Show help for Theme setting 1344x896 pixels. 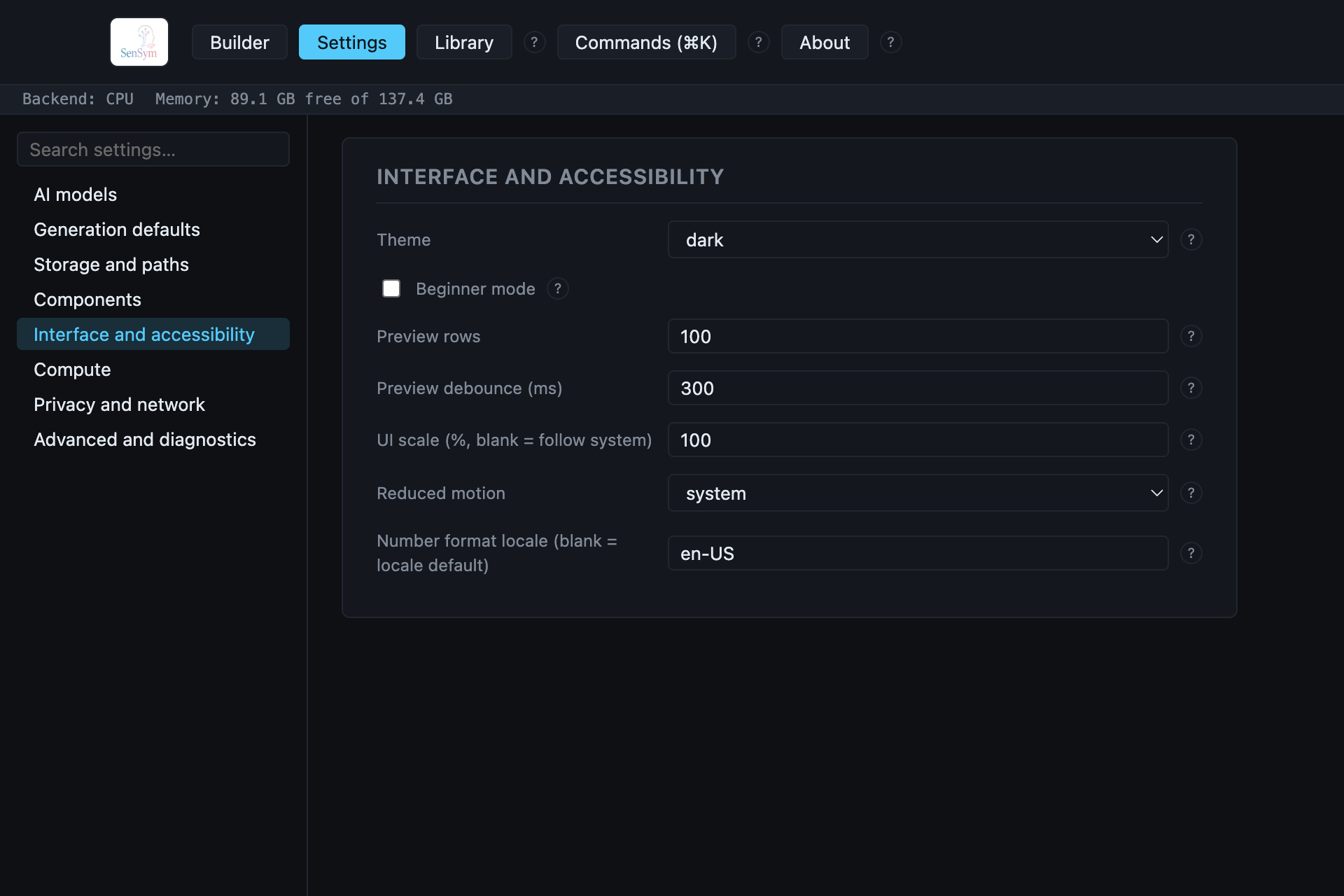coord(1191,239)
